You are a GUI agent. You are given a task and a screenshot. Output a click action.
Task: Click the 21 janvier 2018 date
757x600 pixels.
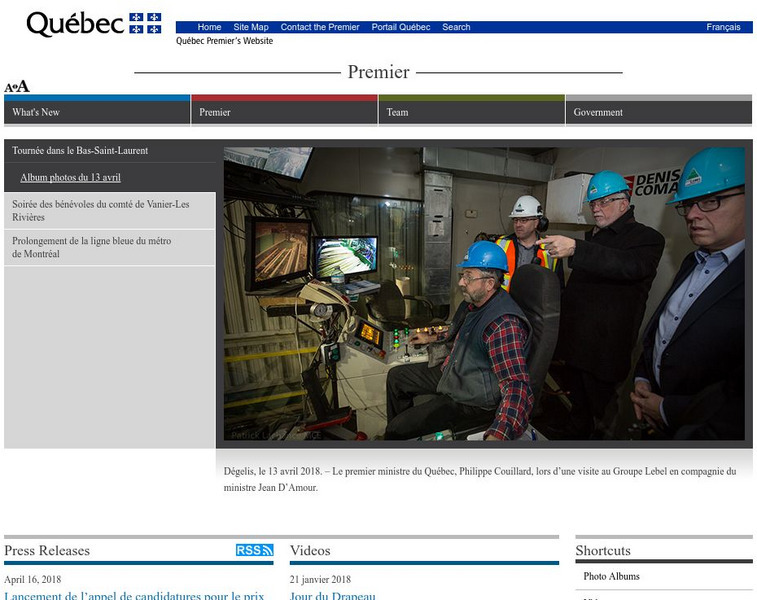click(x=320, y=579)
